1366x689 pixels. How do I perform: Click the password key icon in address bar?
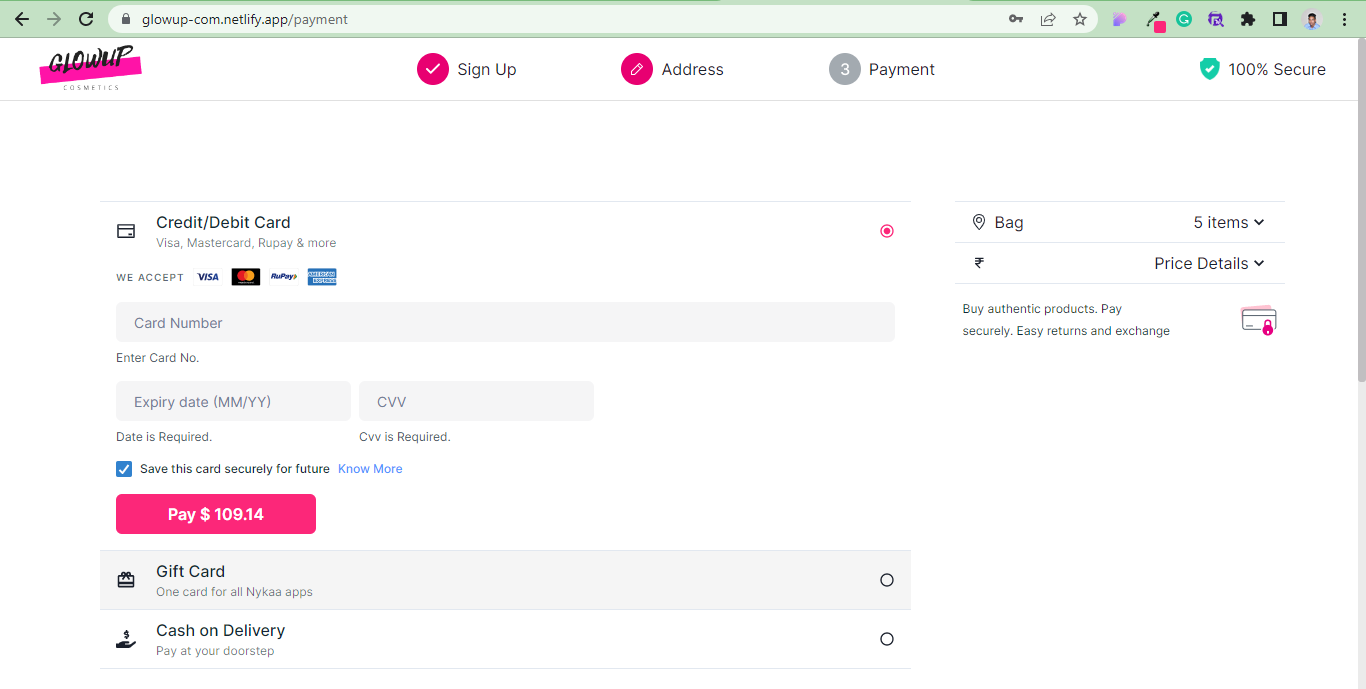pos(1016,19)
